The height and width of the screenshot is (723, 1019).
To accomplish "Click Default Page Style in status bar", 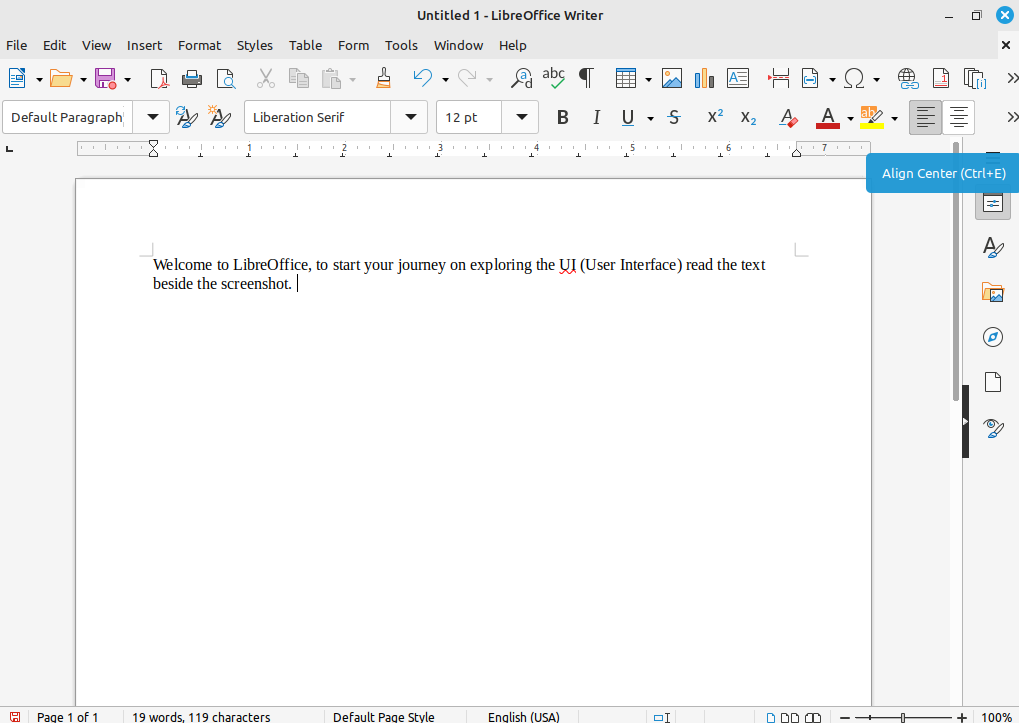I will (383, 717).
